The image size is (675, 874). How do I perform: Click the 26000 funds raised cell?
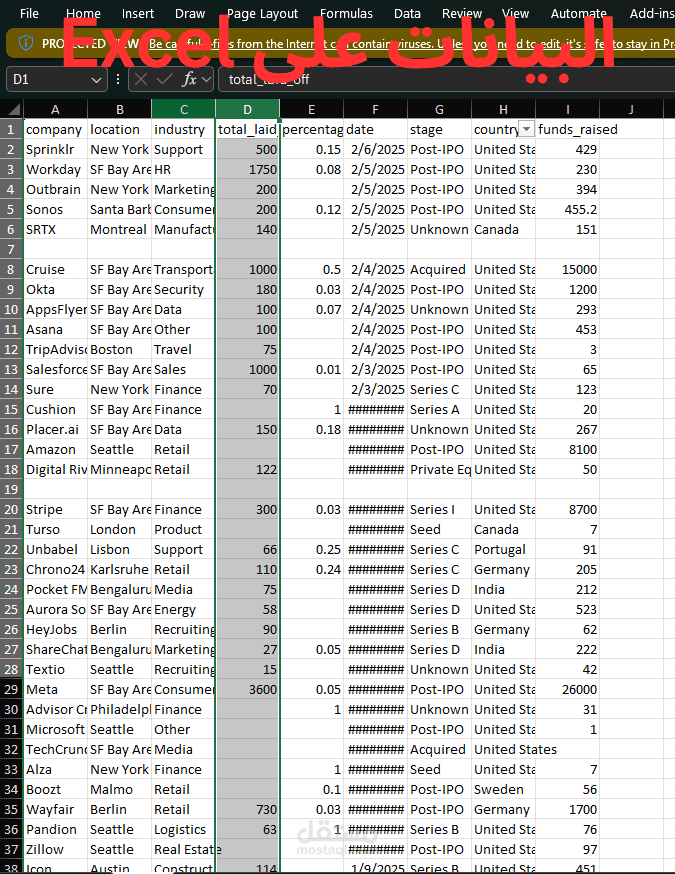tap(567, 690)
